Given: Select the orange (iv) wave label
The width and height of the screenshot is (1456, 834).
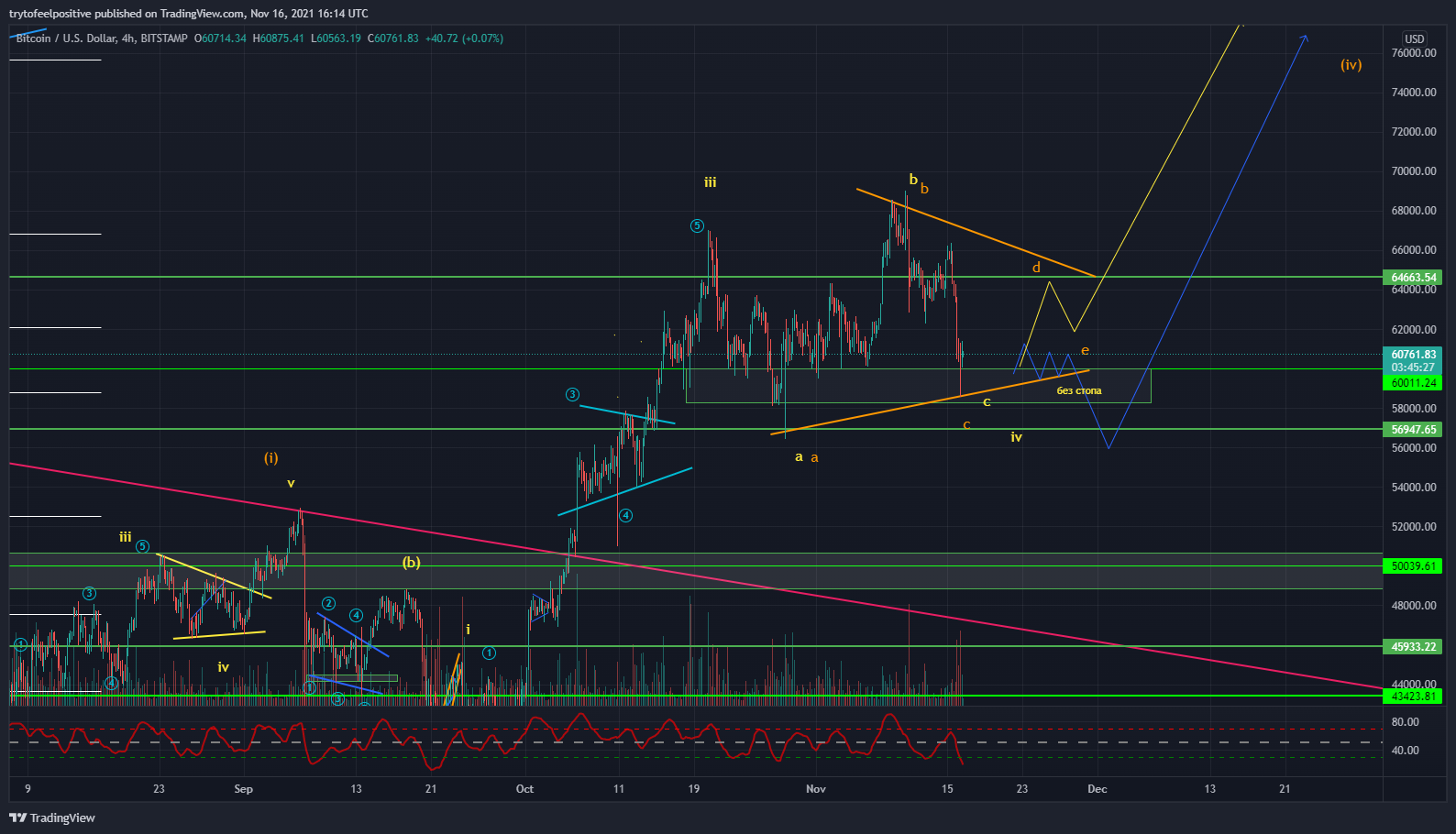Looking at the screenshot, I should coord(1351,65).
